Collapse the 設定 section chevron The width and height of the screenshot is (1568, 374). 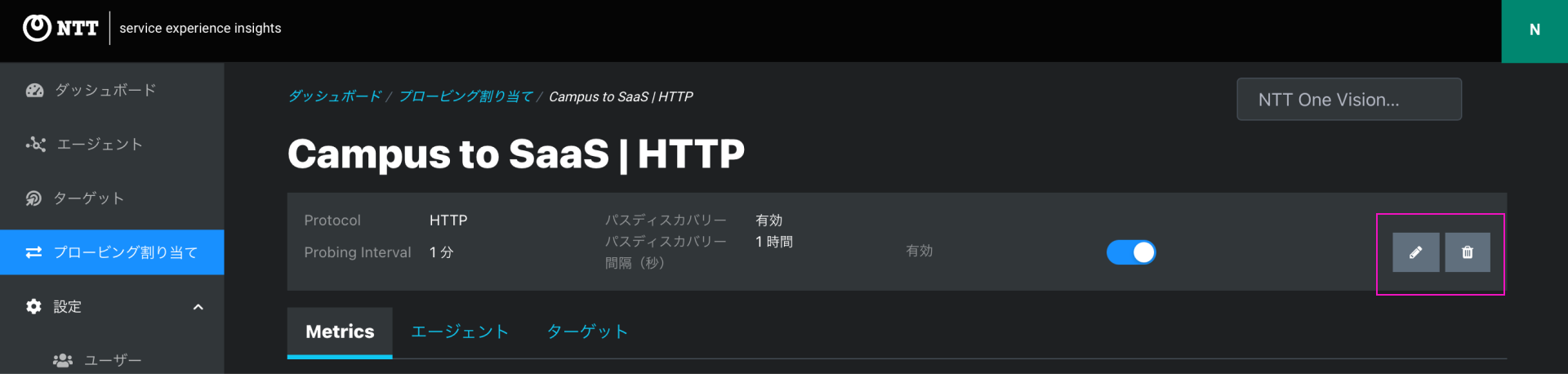[198, 307]
